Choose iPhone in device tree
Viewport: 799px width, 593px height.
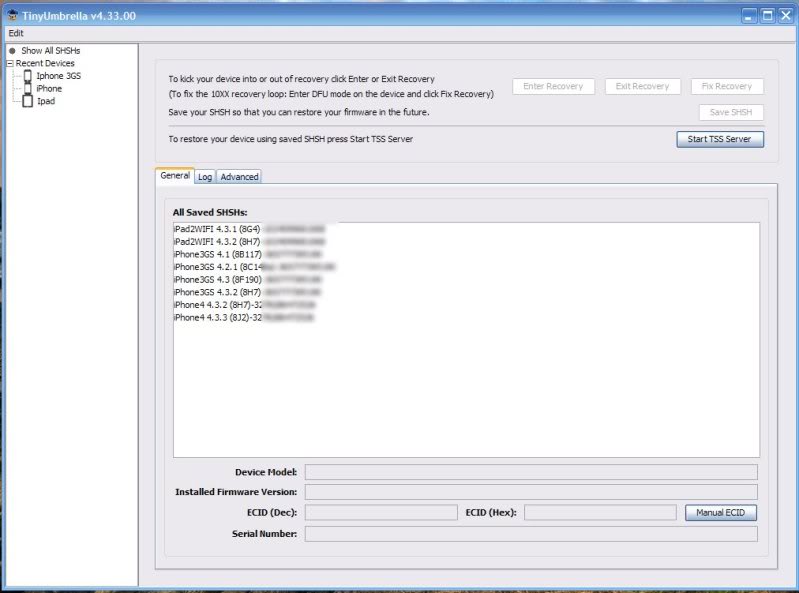(49, 89)
